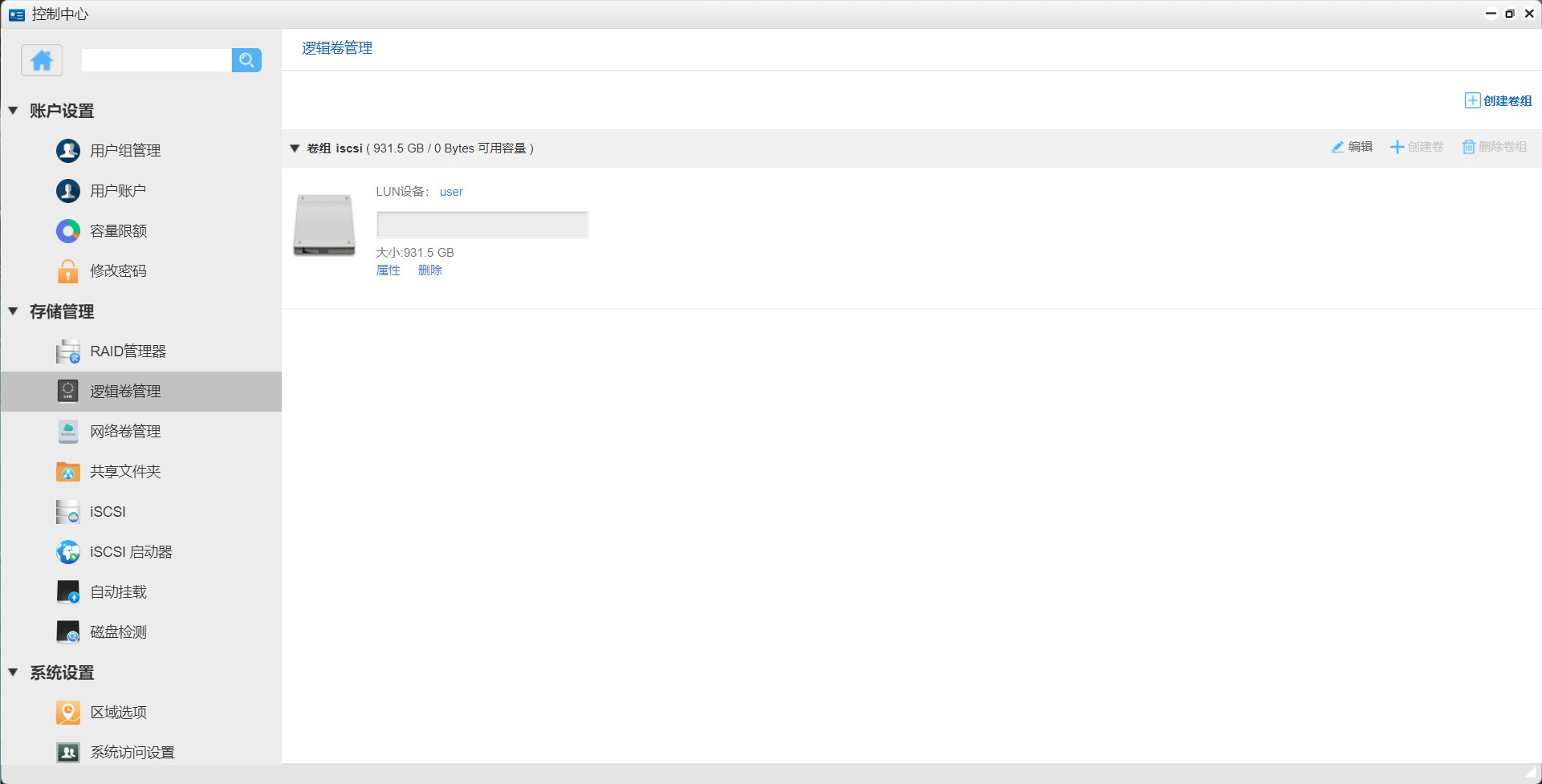
Task: Click the 创建卷组 button
Action: point(1498,101)
